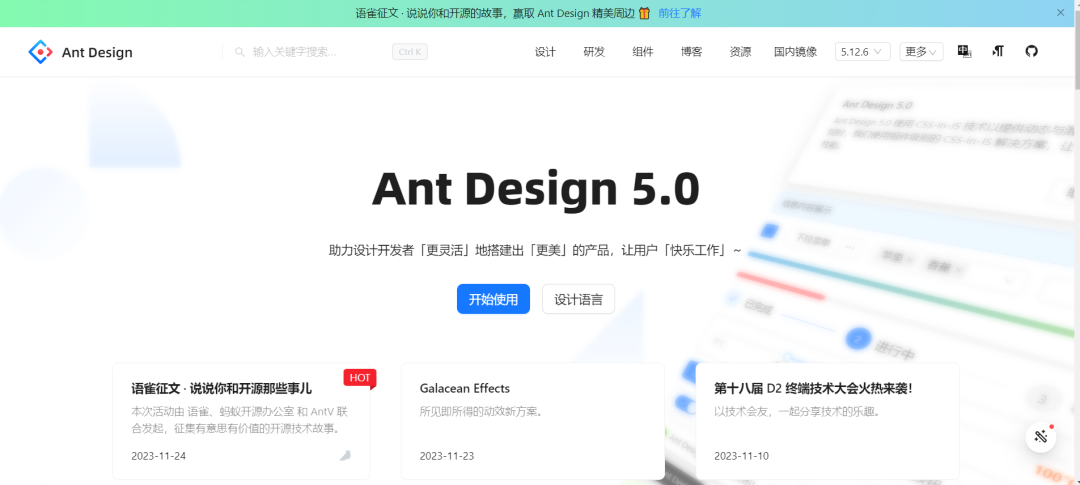Viewport: 1080px width, 485px height.
Task: Open the 第十八届 D2 终端技术大会 card
Action: click(827, 421)
